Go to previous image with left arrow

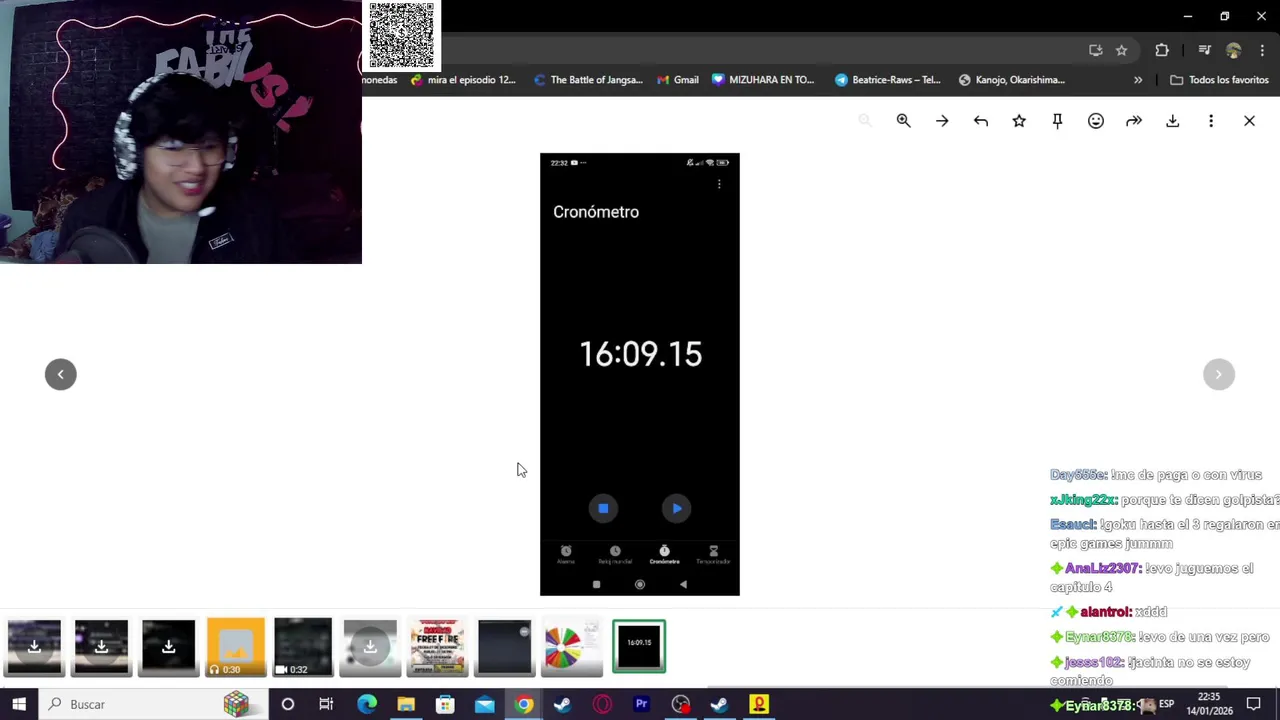[x=60, y=374]
